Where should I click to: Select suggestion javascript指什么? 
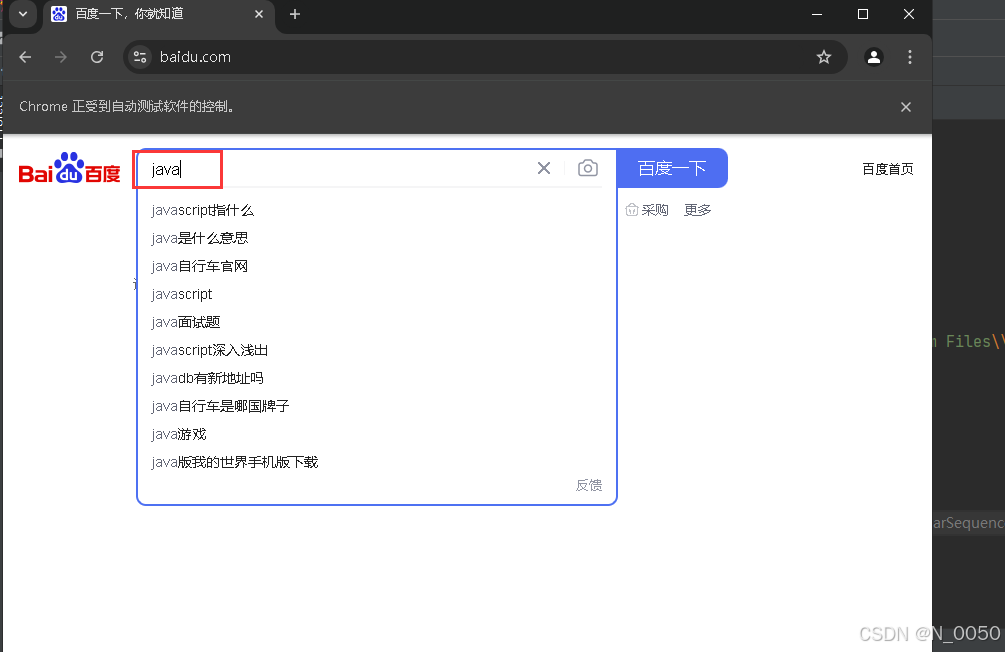(x=376, y=210)
